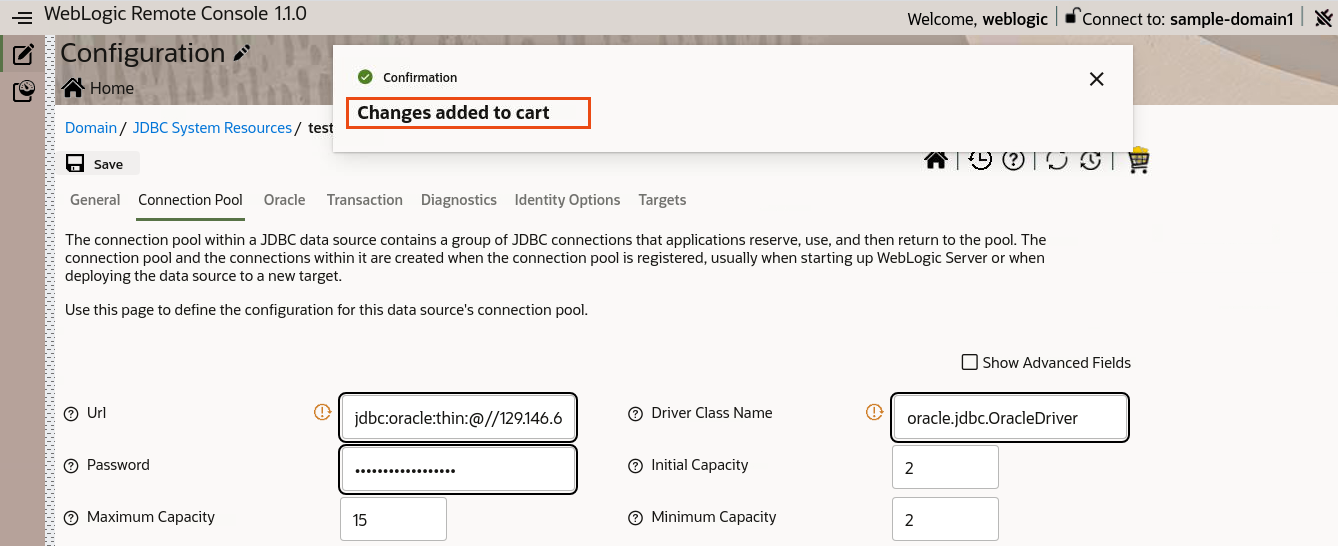The height and width of the screenshot is (546, 1338).
Task: Click the green Confirmation checkmark icon
Action: click(x=365, y=77)
